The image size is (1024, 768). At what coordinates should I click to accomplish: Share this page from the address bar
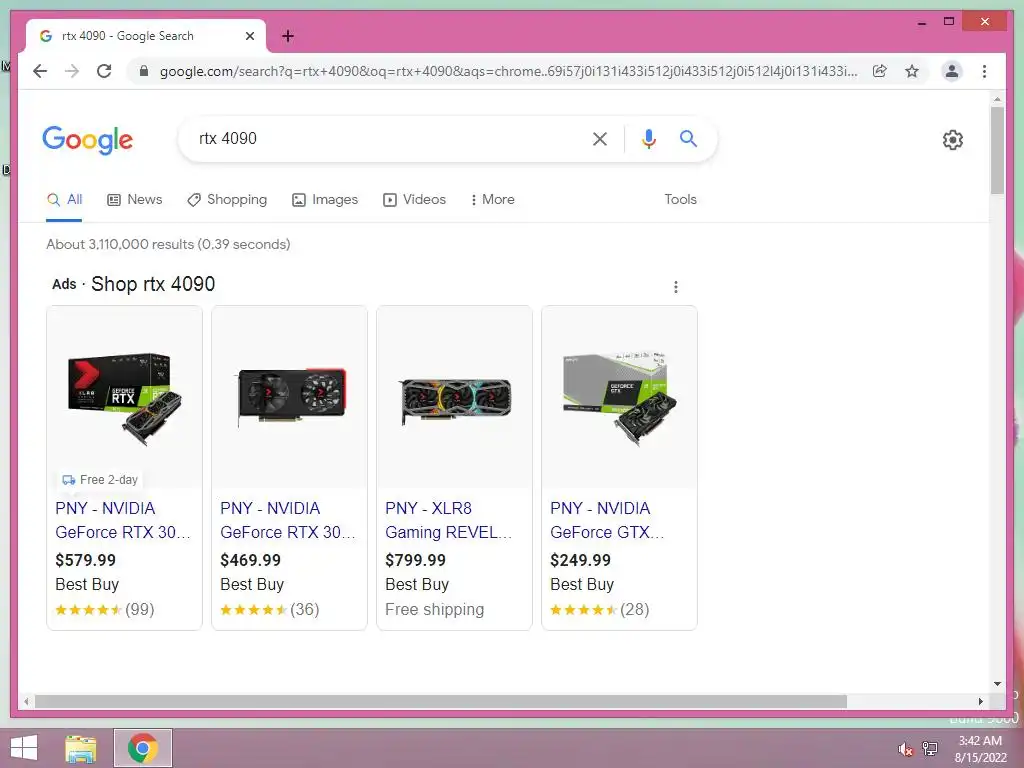880,71
